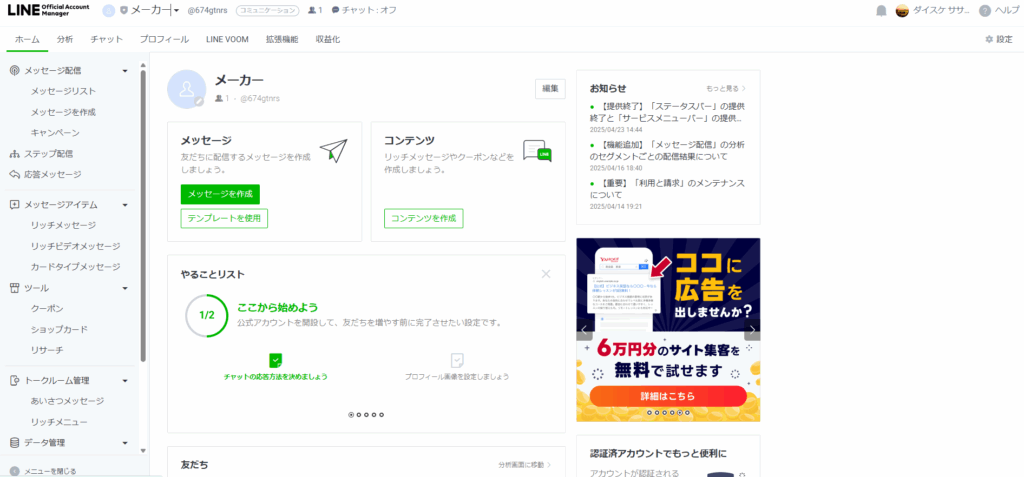
Task: Click the コンテンツを作成 button
Action: click(423, 218)
